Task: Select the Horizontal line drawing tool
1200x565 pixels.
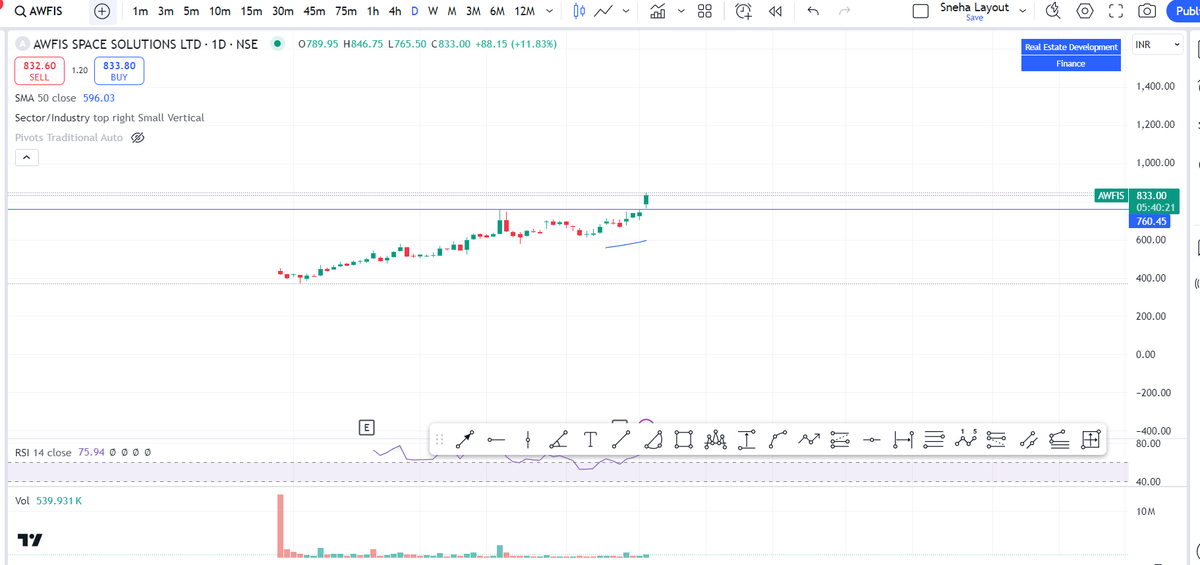Action: (x=496, y=439)
